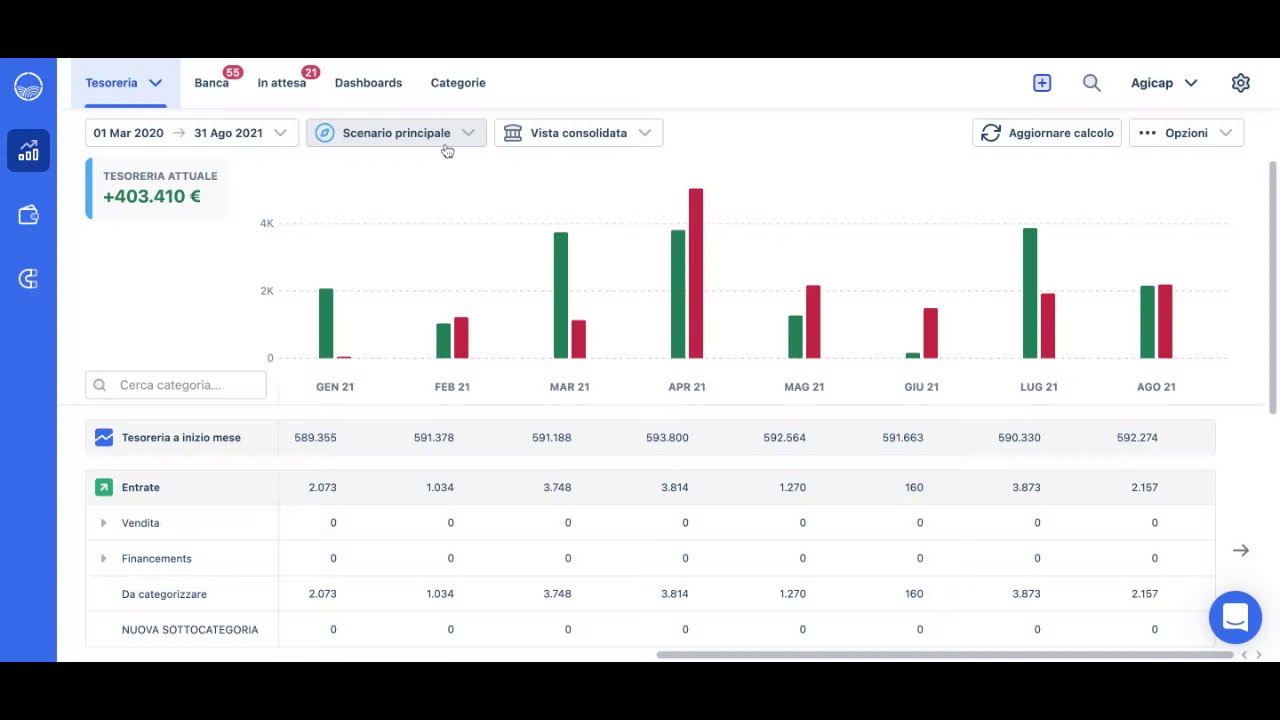The image size is (1280, 720).
Task: Click the green MAR 21 income bar
Action: (561, 295)
